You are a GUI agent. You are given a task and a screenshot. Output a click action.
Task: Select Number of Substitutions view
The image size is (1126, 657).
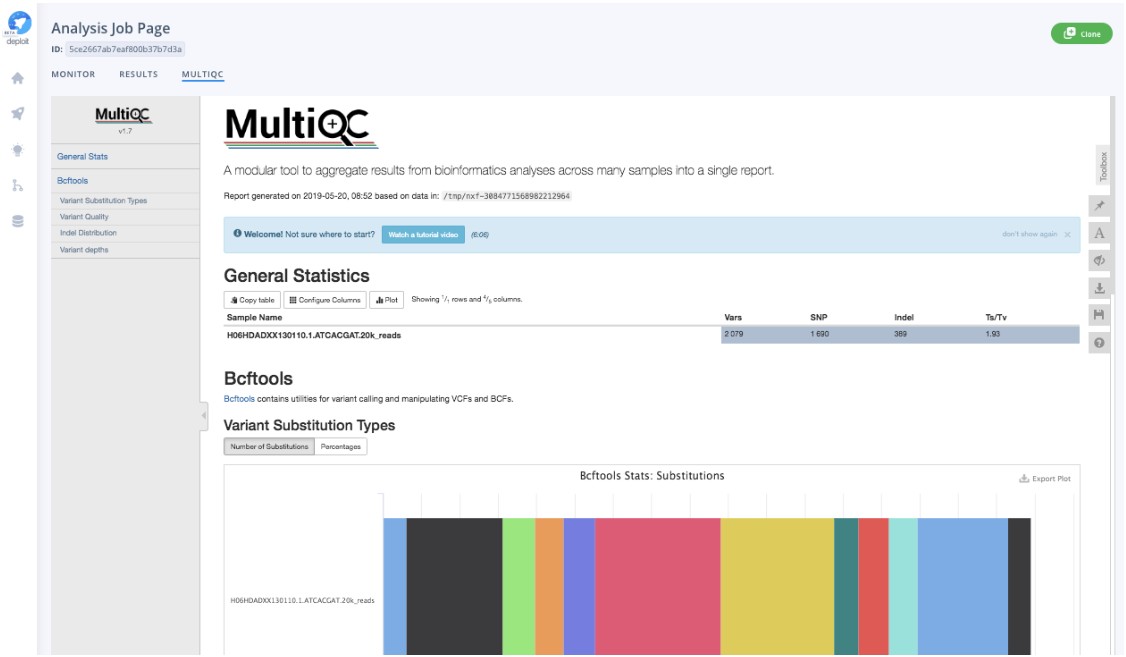[x=269, y=446]
